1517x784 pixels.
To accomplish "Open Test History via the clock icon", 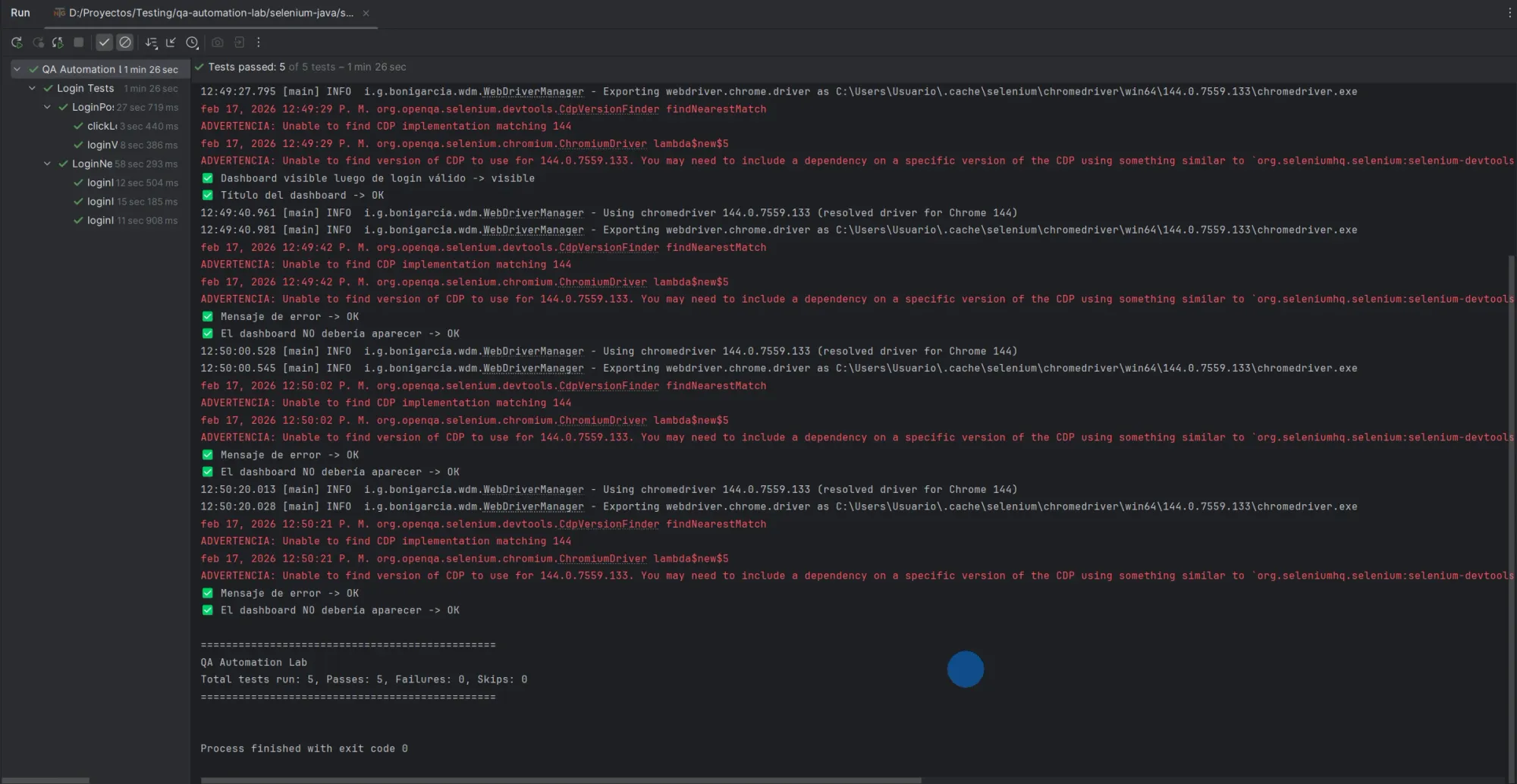I will click(x=192, y=42).
